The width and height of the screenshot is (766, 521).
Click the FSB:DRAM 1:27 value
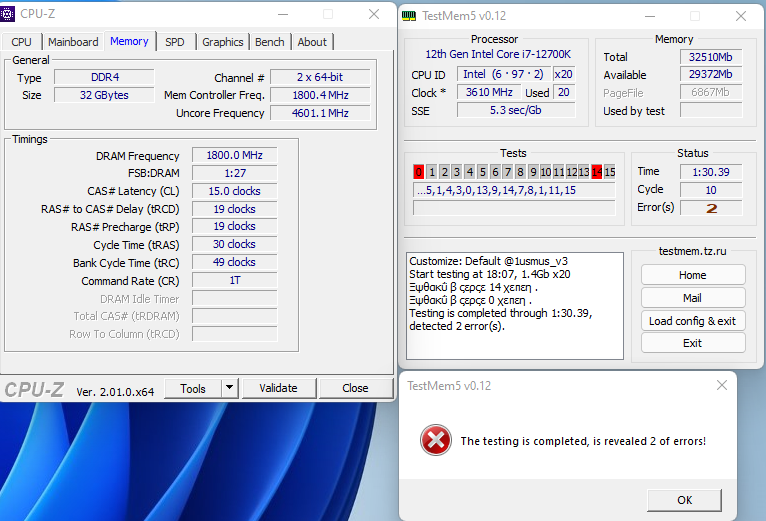point(234,173)
